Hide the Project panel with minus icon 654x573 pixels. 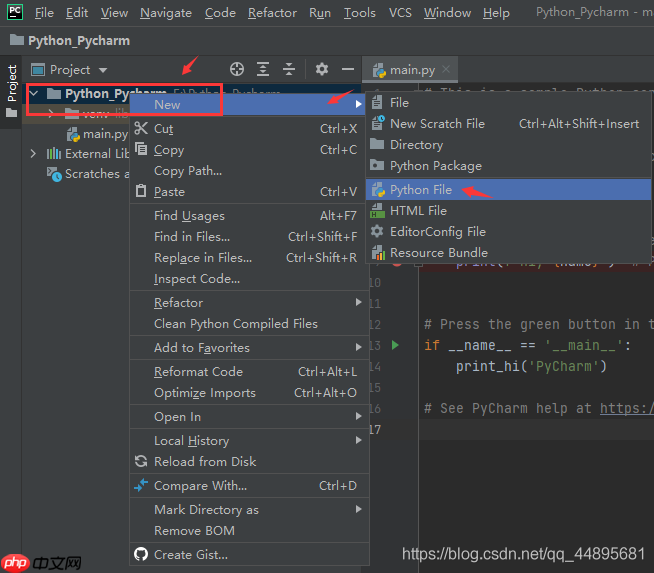[x=348, y=69]
